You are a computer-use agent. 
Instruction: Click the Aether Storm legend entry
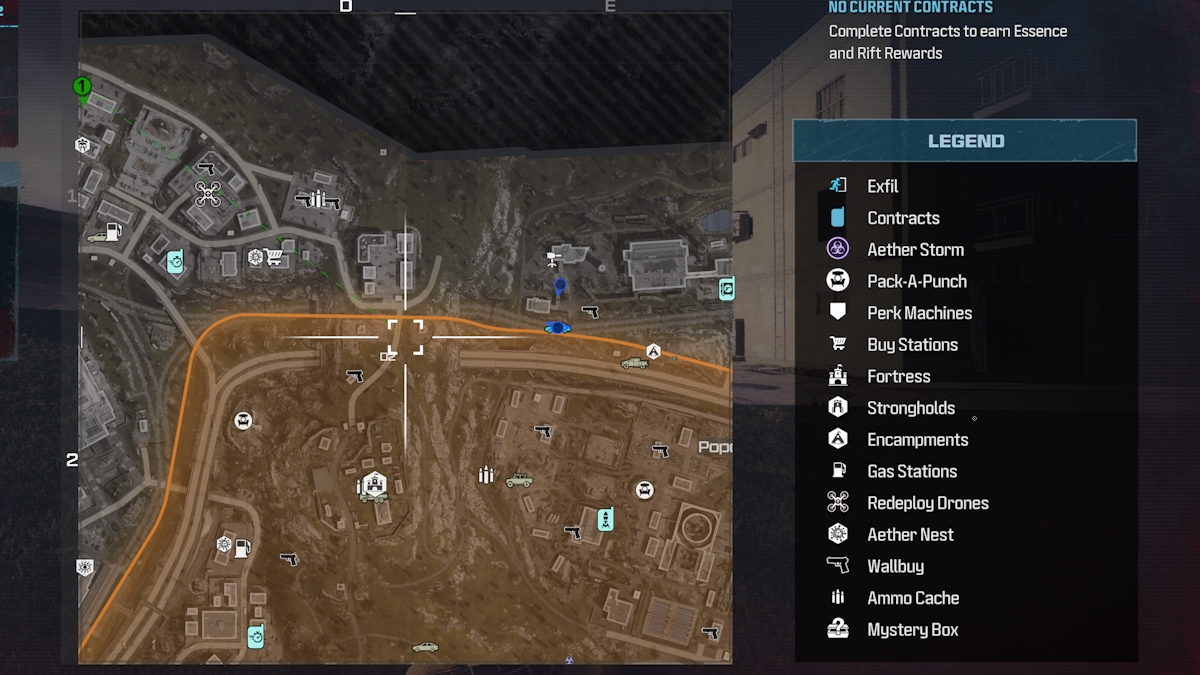(895, 249)
